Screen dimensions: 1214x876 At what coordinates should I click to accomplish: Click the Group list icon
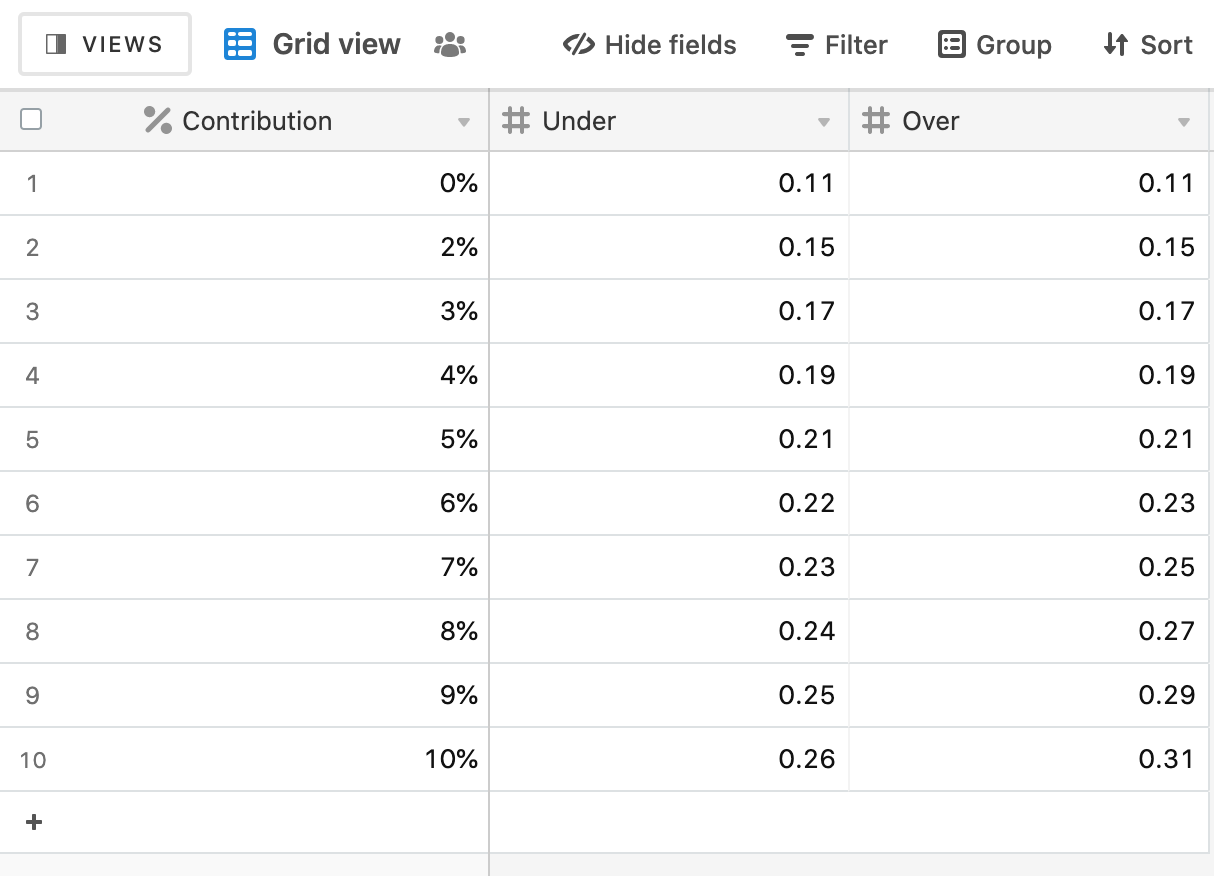click(x=952, y=45)
